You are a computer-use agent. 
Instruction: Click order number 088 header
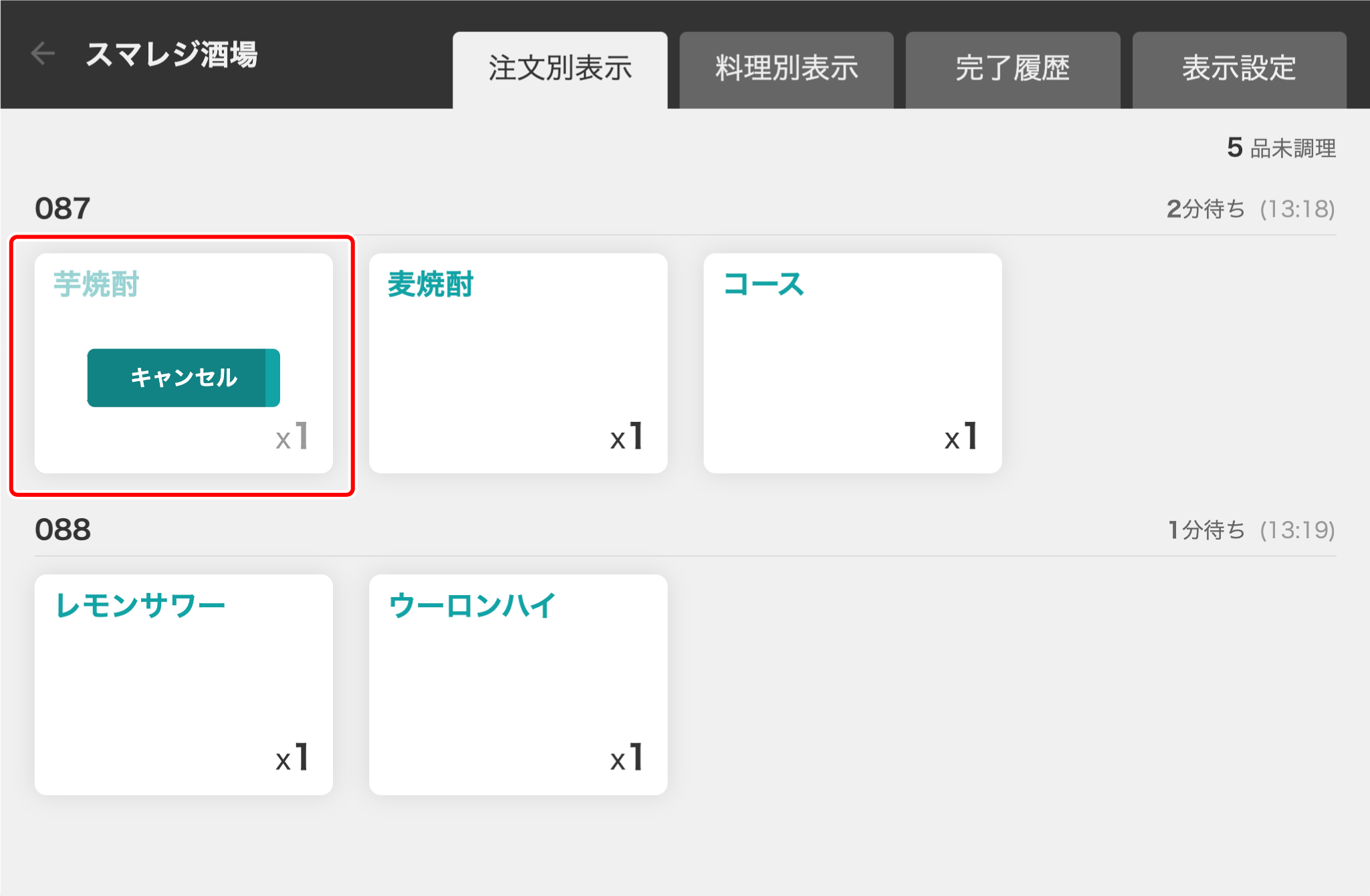click(x=63, y=530)
